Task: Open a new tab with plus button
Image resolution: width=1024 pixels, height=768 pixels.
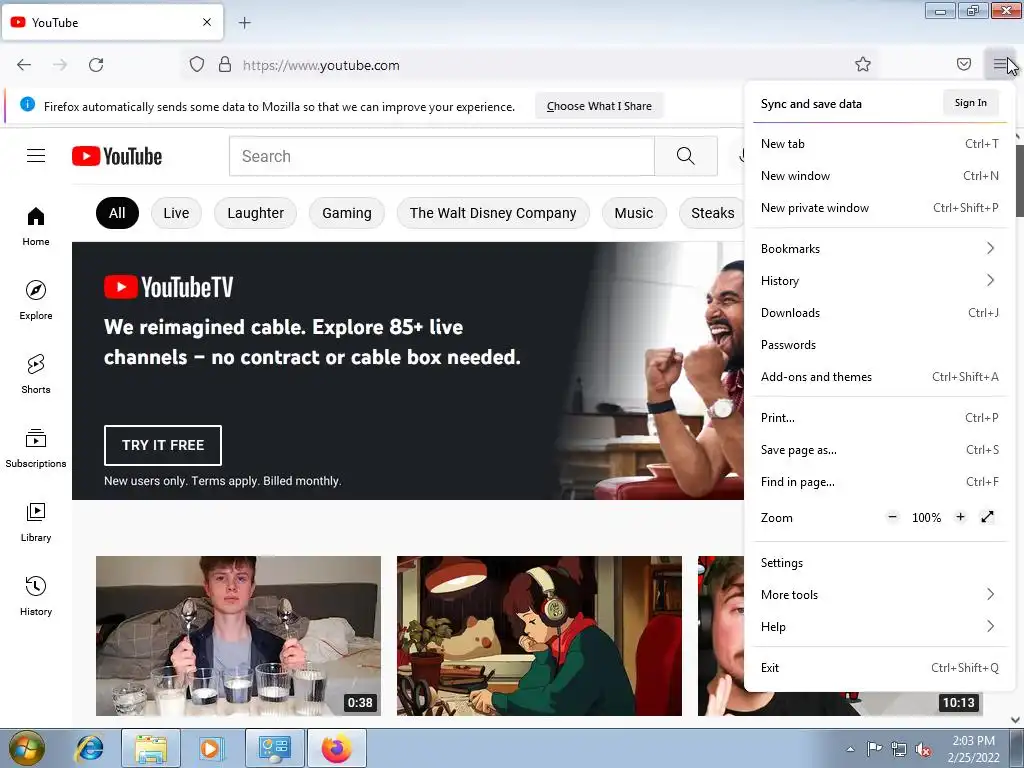Action: click(244, 23)
